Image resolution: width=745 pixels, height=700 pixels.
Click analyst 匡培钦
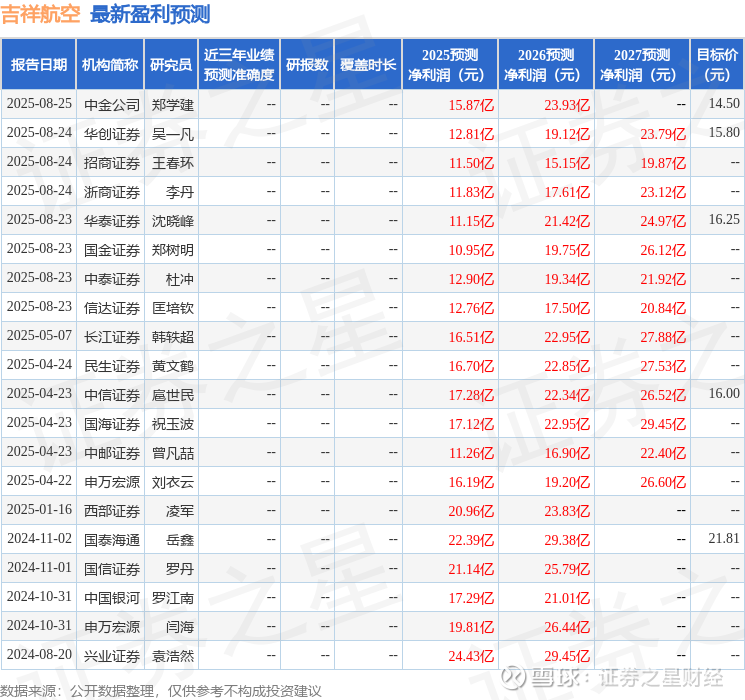click(x=172, y=307)
